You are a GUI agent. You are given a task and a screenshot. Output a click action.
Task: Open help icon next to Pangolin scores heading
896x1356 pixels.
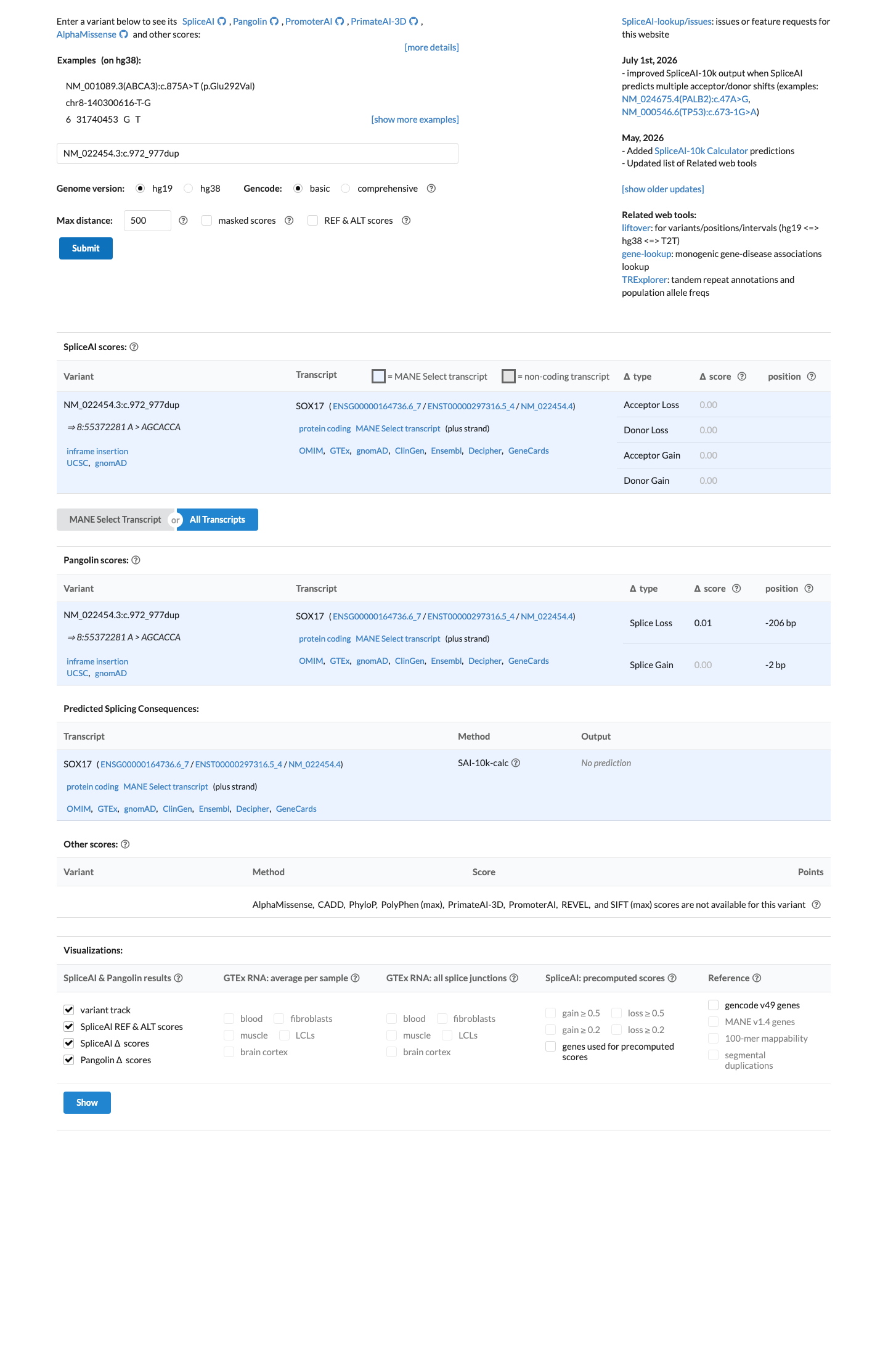(x=136, y=560)
